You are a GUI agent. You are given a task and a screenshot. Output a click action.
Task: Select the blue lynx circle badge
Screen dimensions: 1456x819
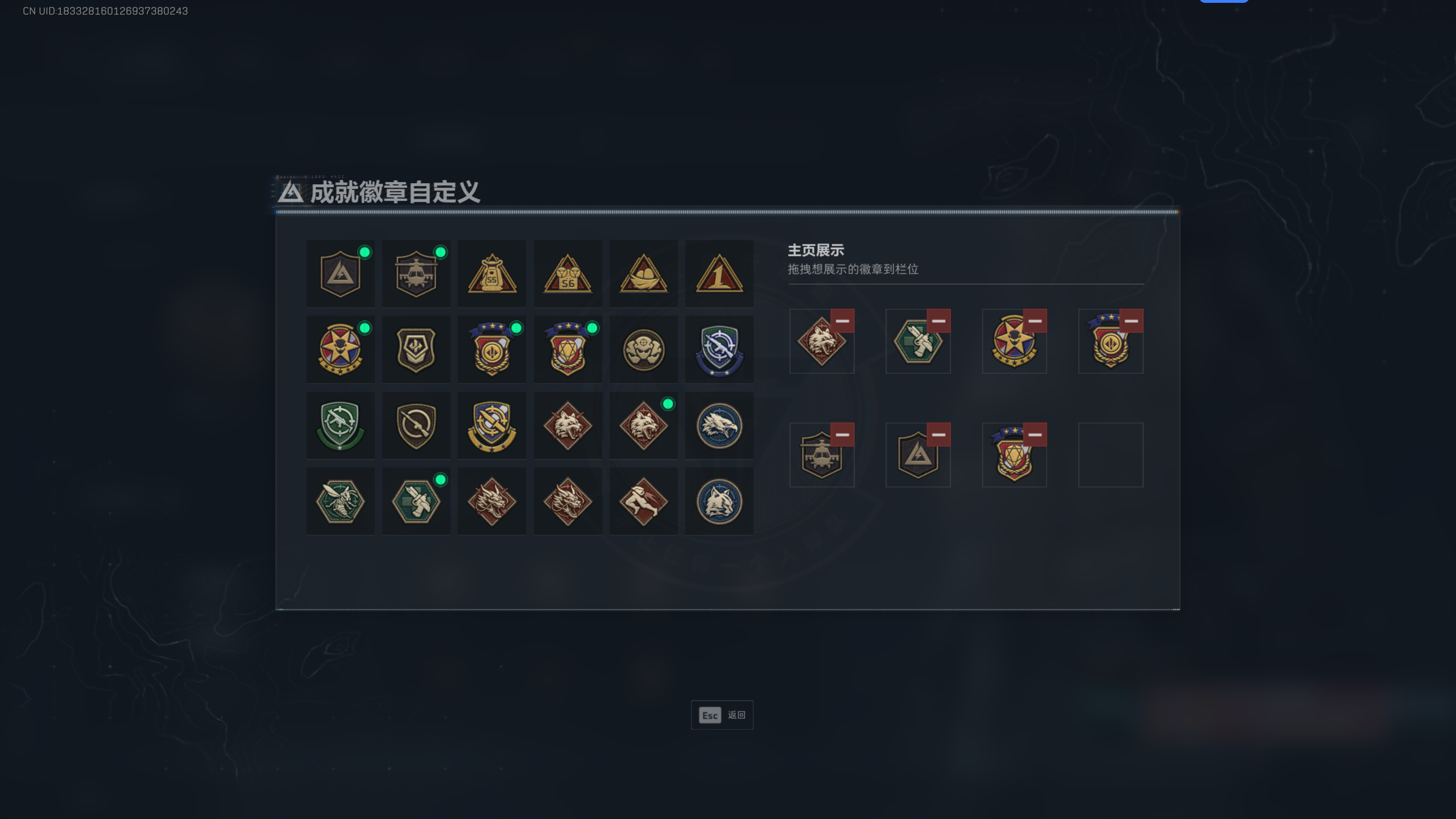[x=719, y=501]
